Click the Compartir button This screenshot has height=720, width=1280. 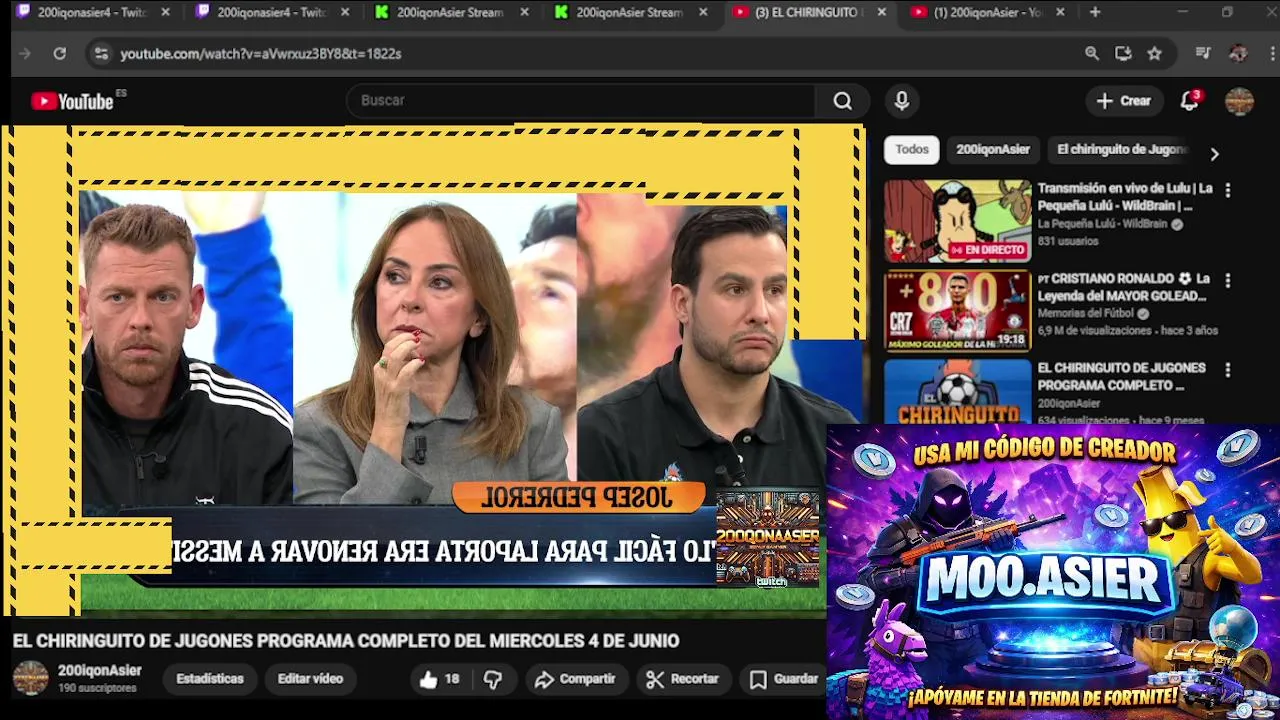pyautogui.click(x=575, y=679)
